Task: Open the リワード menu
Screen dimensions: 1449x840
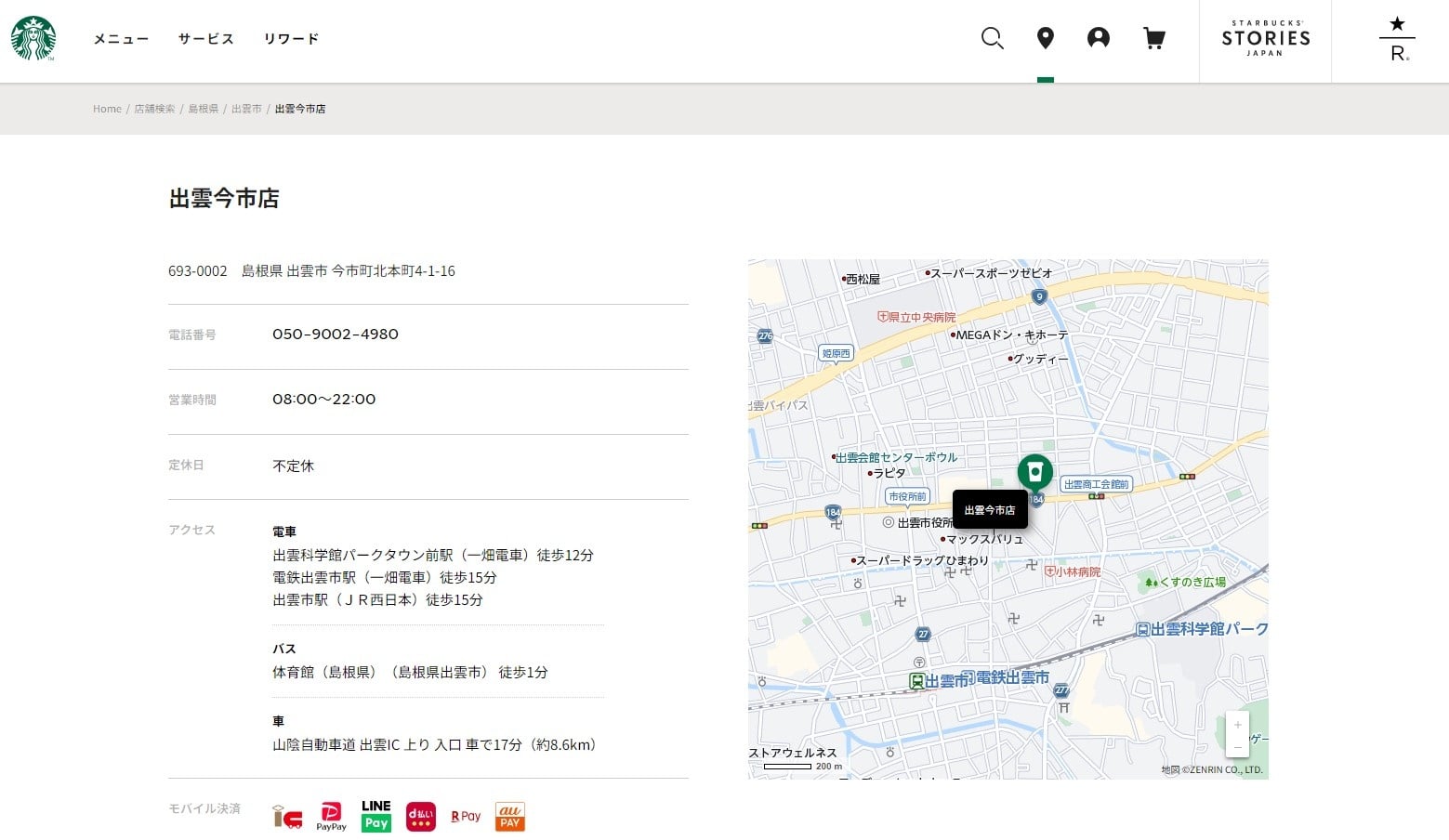Action: click(x=291, y=39)
